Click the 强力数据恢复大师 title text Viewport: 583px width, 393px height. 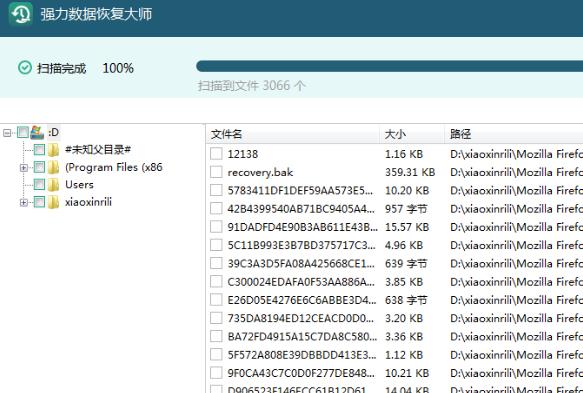tap(96, 14)
